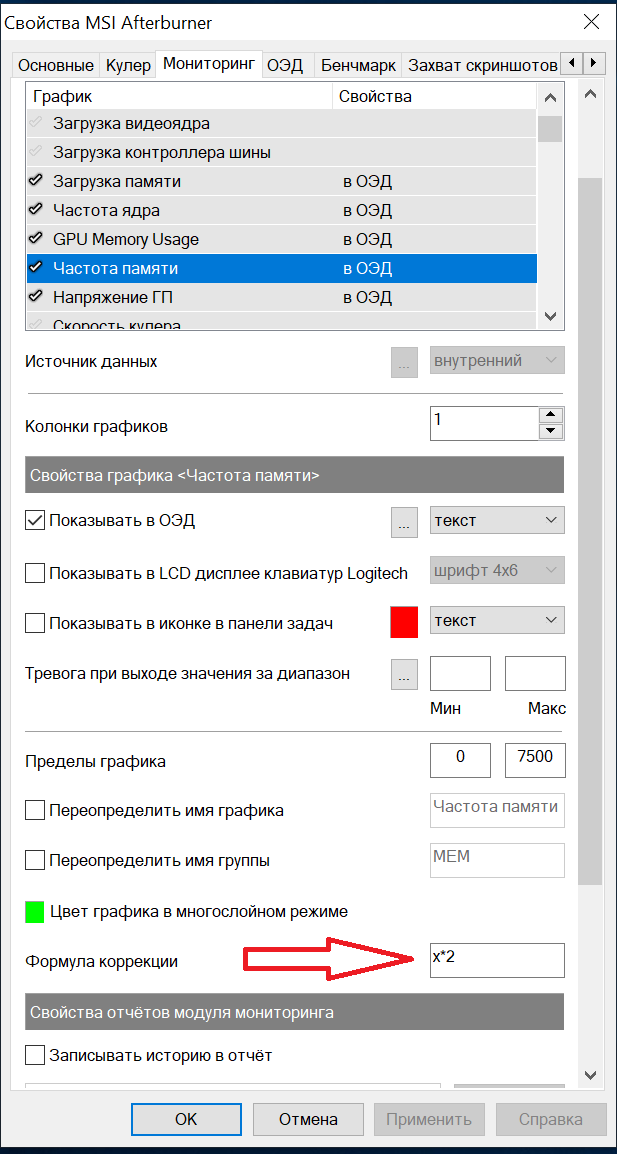
Task: Click the Отмена button
Action: pos(308,1119)
